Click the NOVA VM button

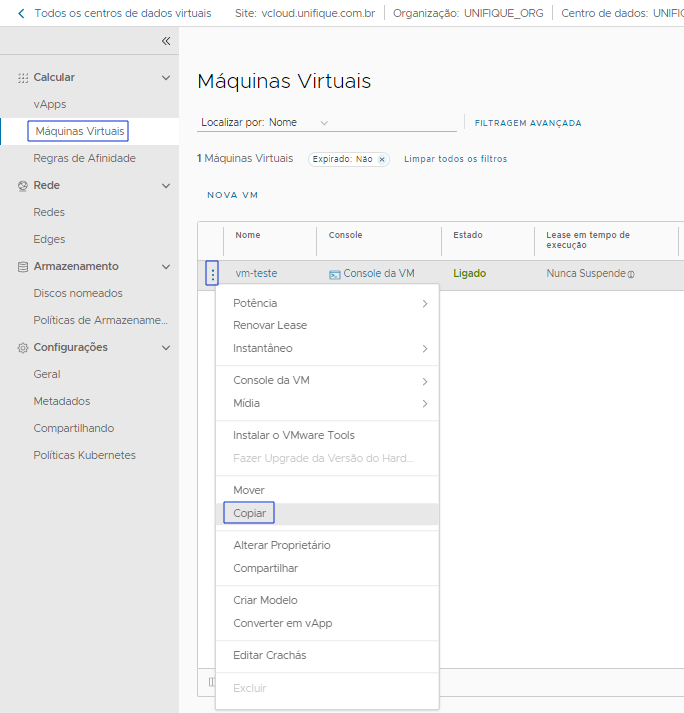pos(232,195)
